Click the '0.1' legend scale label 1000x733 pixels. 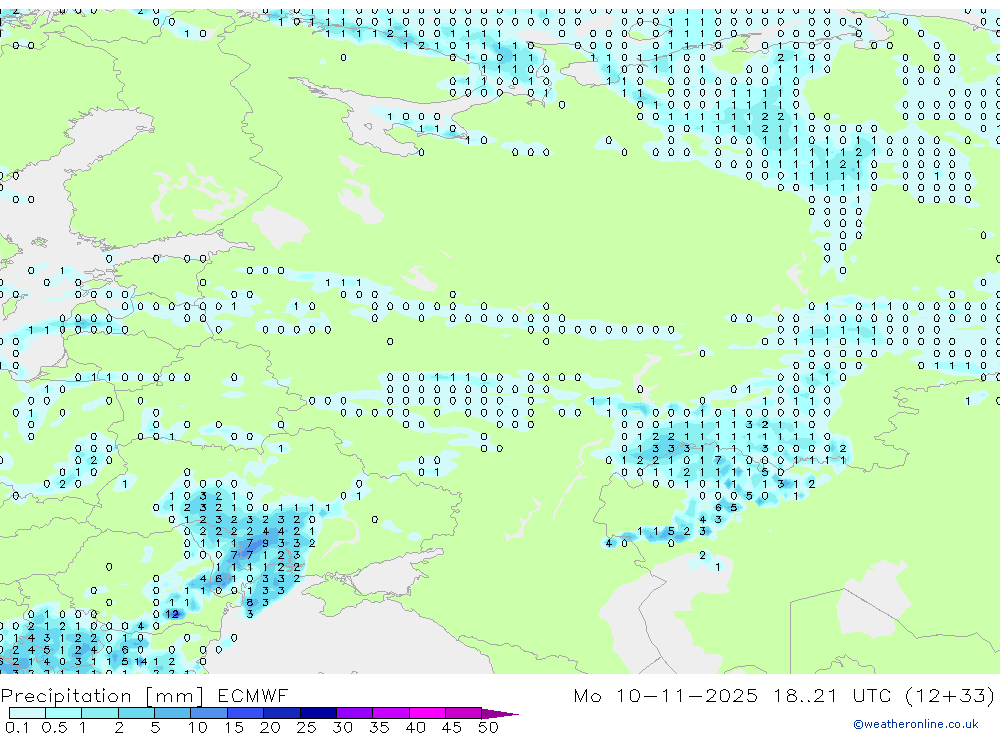tap(17, 727)
